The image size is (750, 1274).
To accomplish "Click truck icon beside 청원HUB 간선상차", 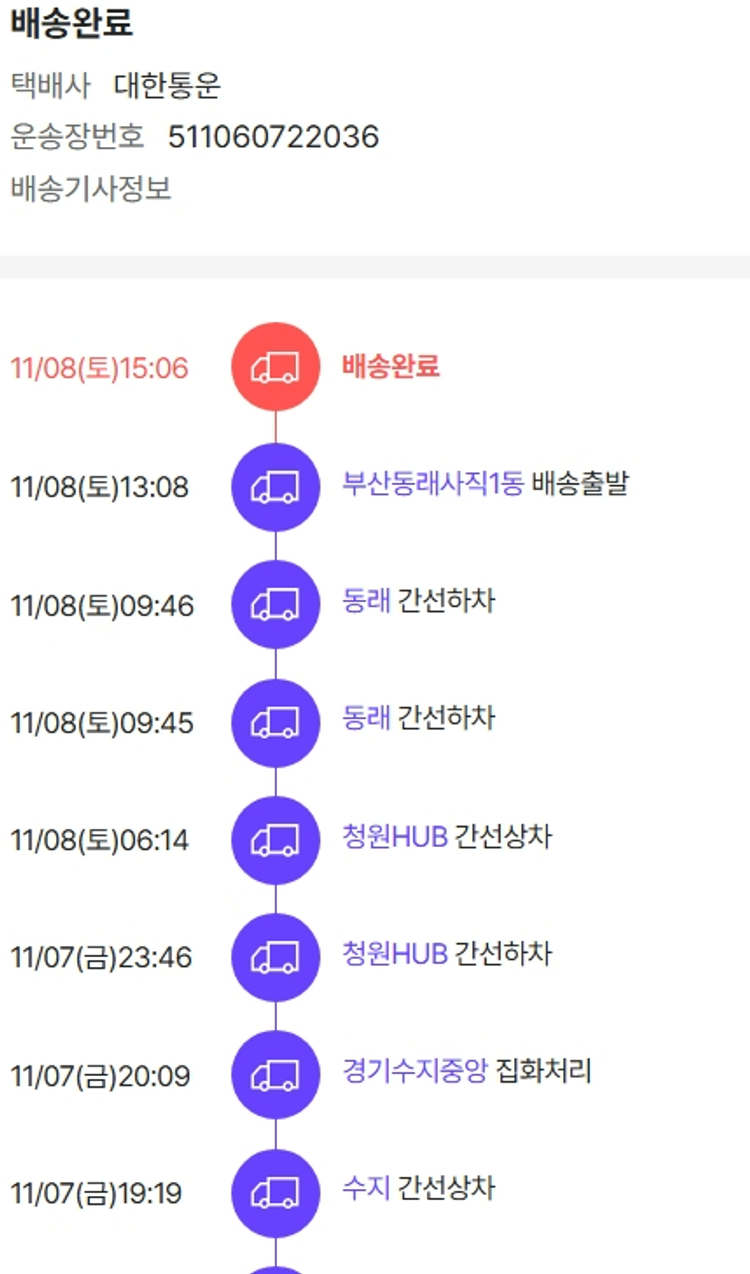I will [275, 840].
